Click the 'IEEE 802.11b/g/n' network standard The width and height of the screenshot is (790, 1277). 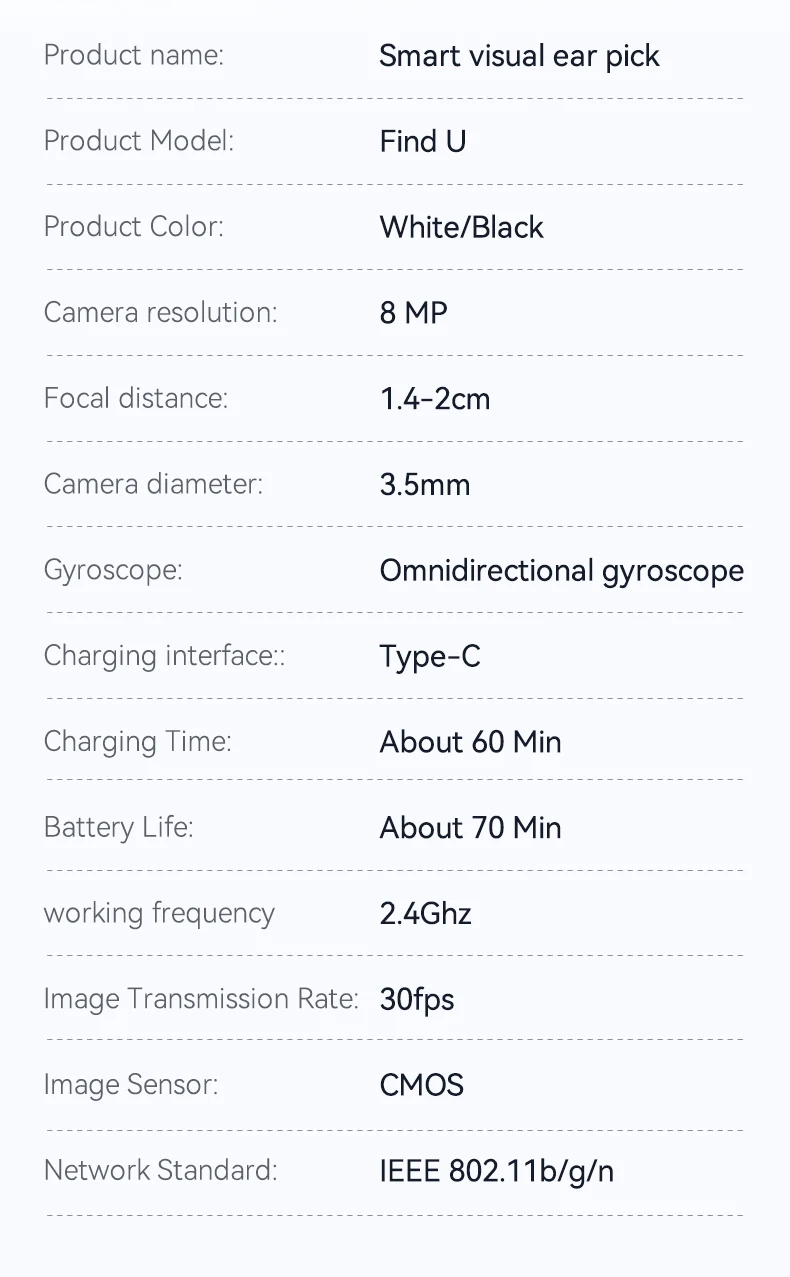click(x=497, y=1171)
